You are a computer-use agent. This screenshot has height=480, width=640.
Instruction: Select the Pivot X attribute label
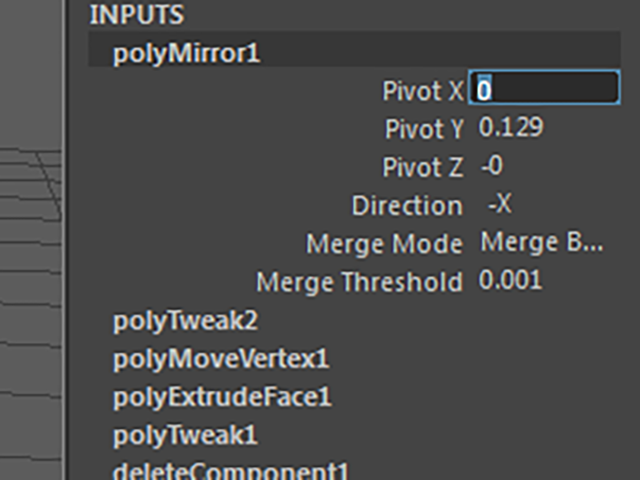(423, 90)
